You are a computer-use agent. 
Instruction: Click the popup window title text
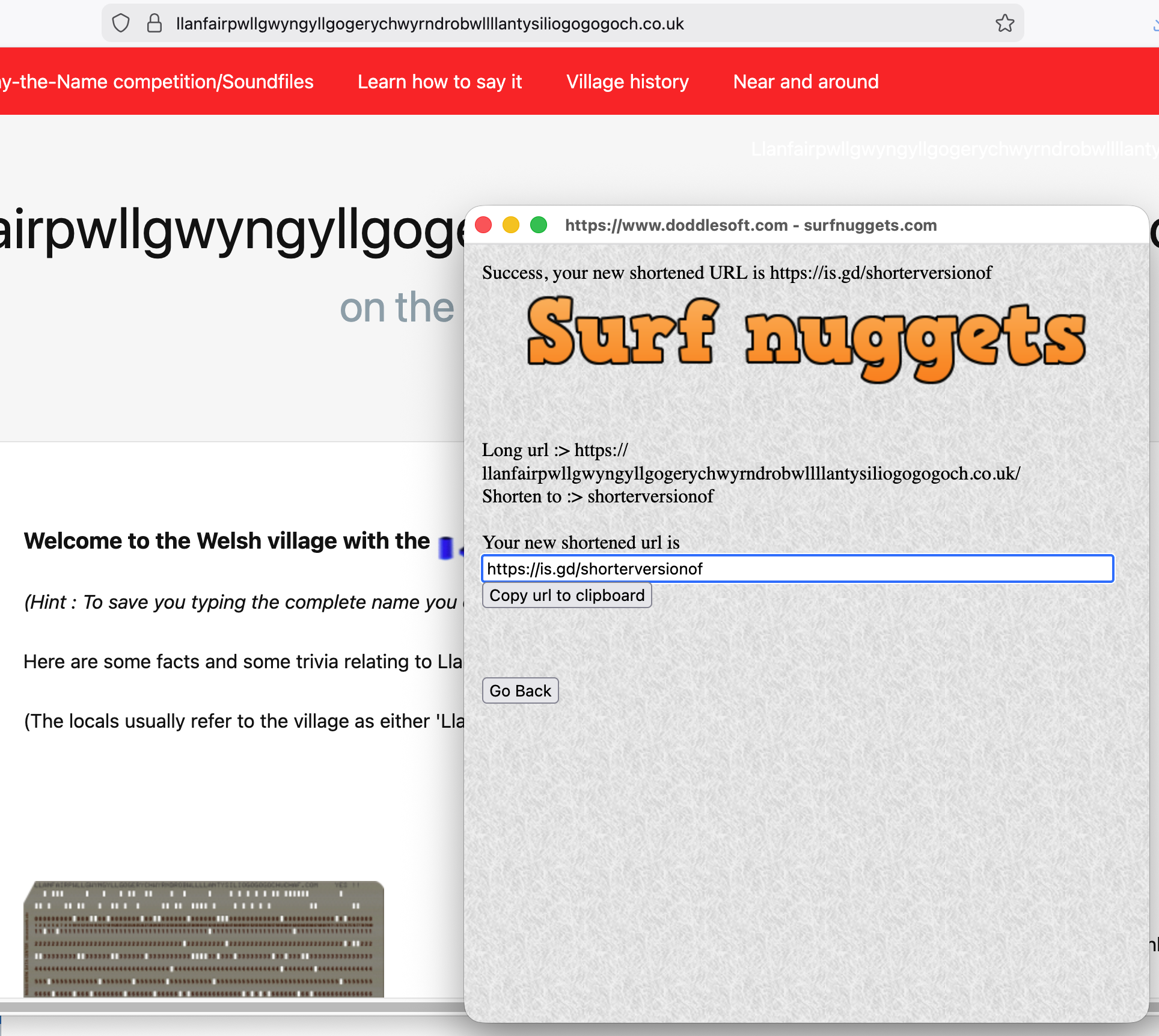750,225
